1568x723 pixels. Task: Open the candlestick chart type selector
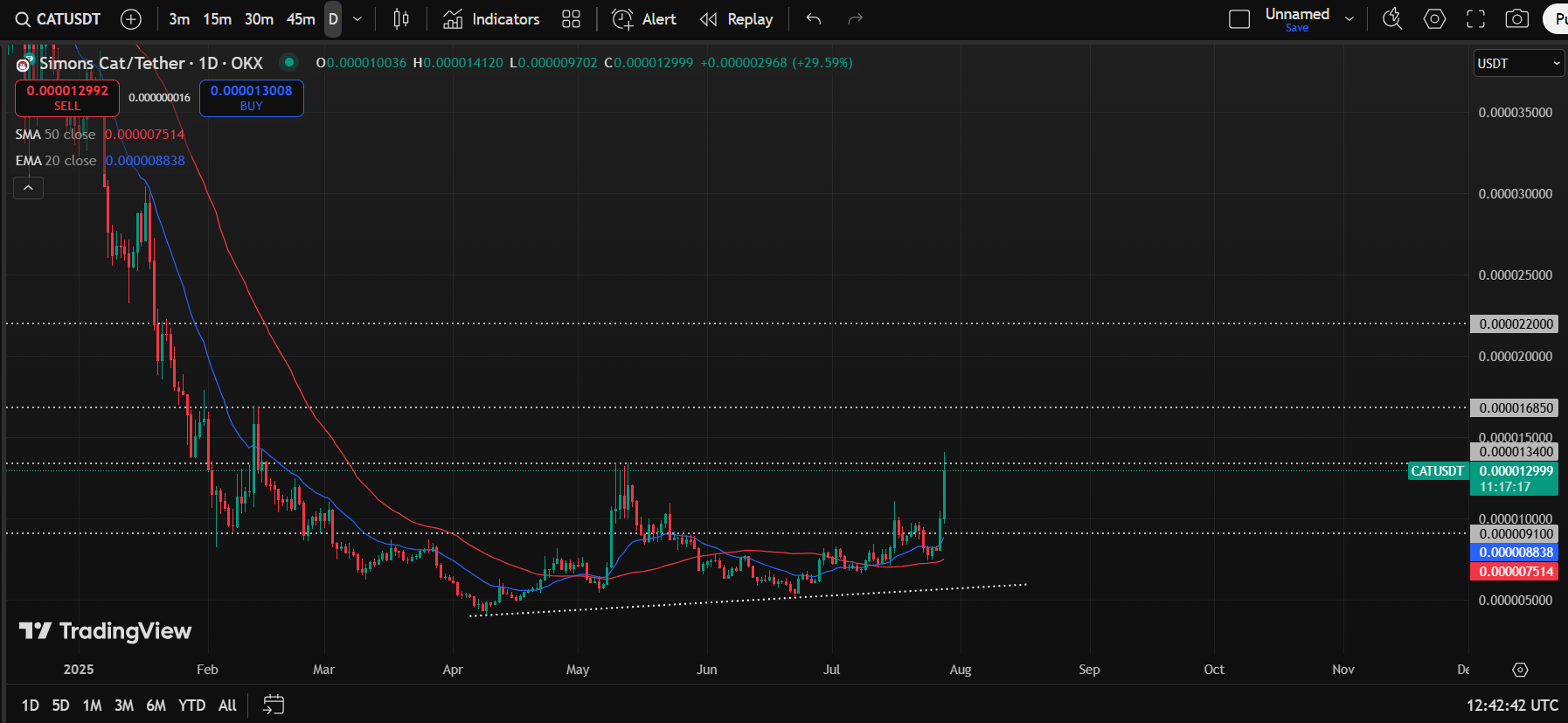point(401,19)
